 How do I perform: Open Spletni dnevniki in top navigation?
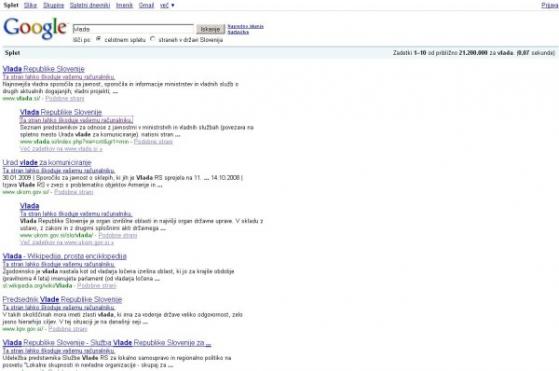point(90,5)
